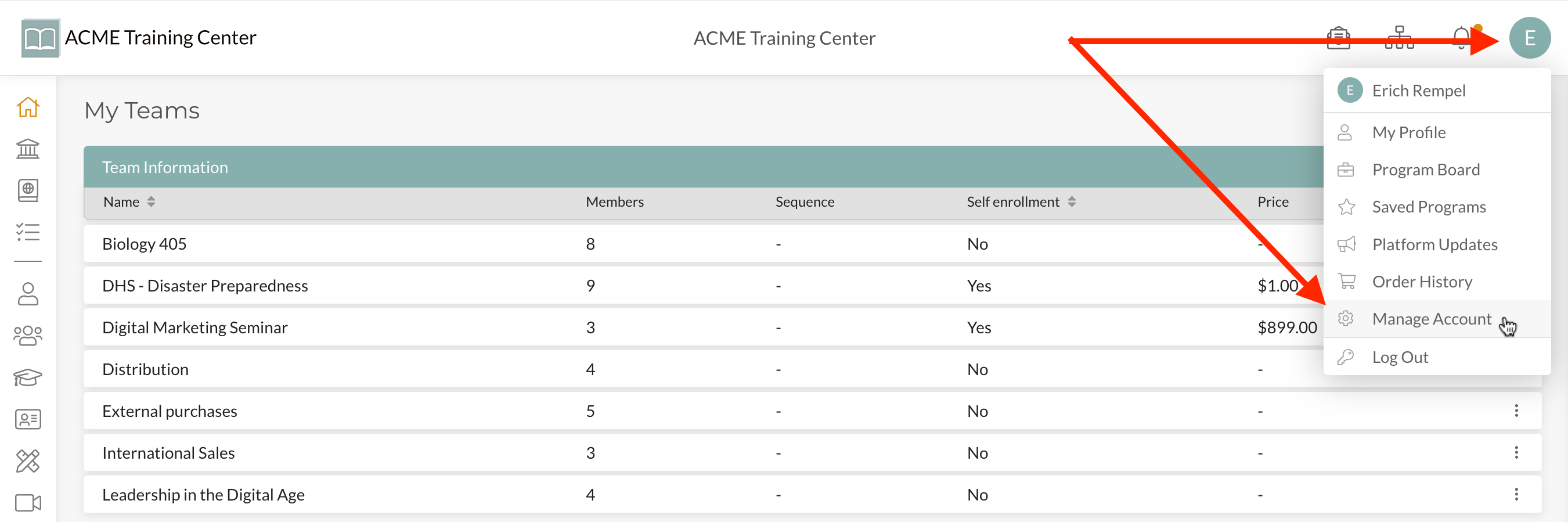Select the teams group sidebar icon
This screenshot has height=522, width=1568.
pyautogui.click(x=28, y=336)
